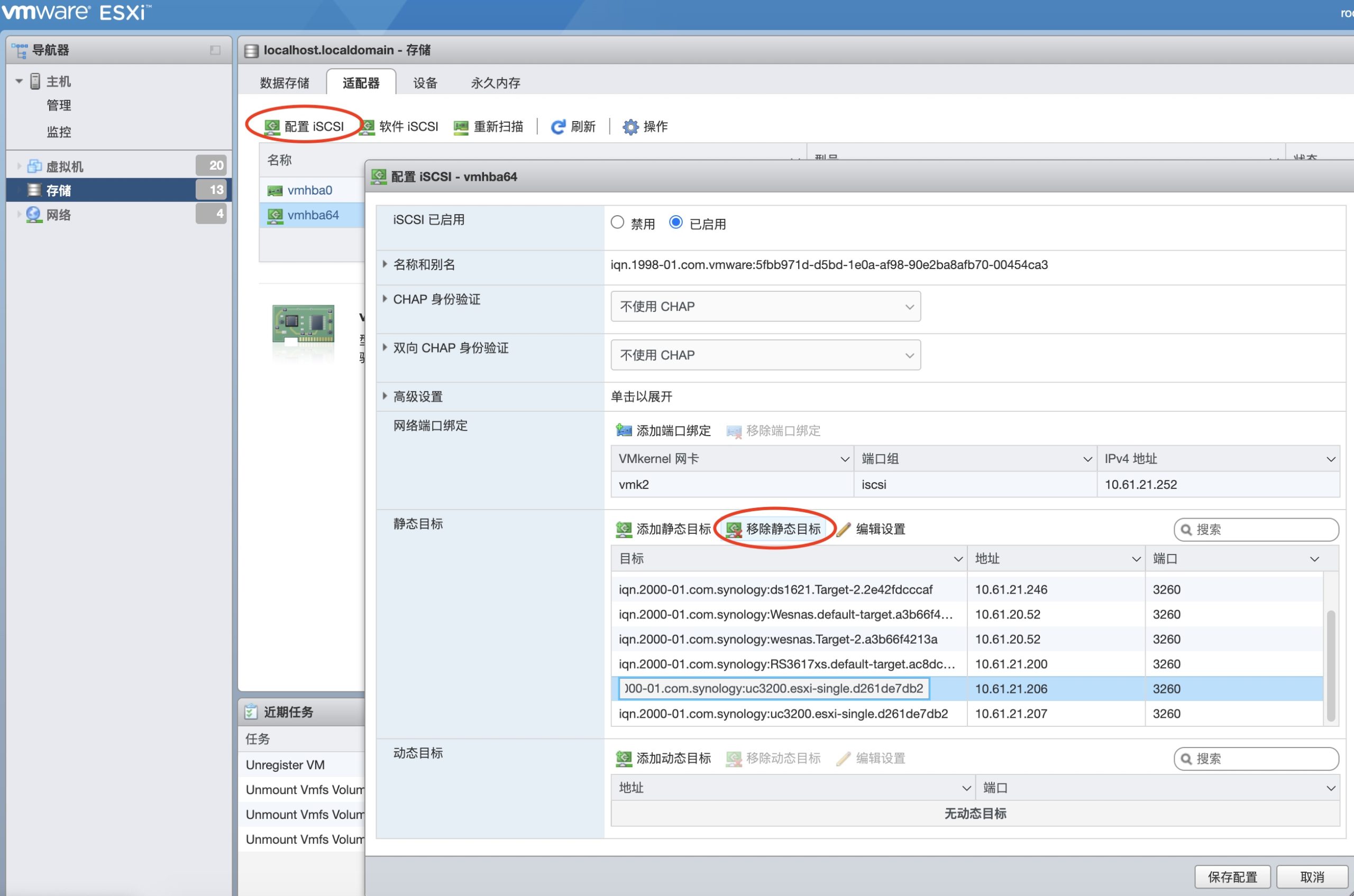The width and height of the screenshot is (1354, 896).
Task: Open the Mutual CHAP authentication dropdown
Action: pos(766,355)
